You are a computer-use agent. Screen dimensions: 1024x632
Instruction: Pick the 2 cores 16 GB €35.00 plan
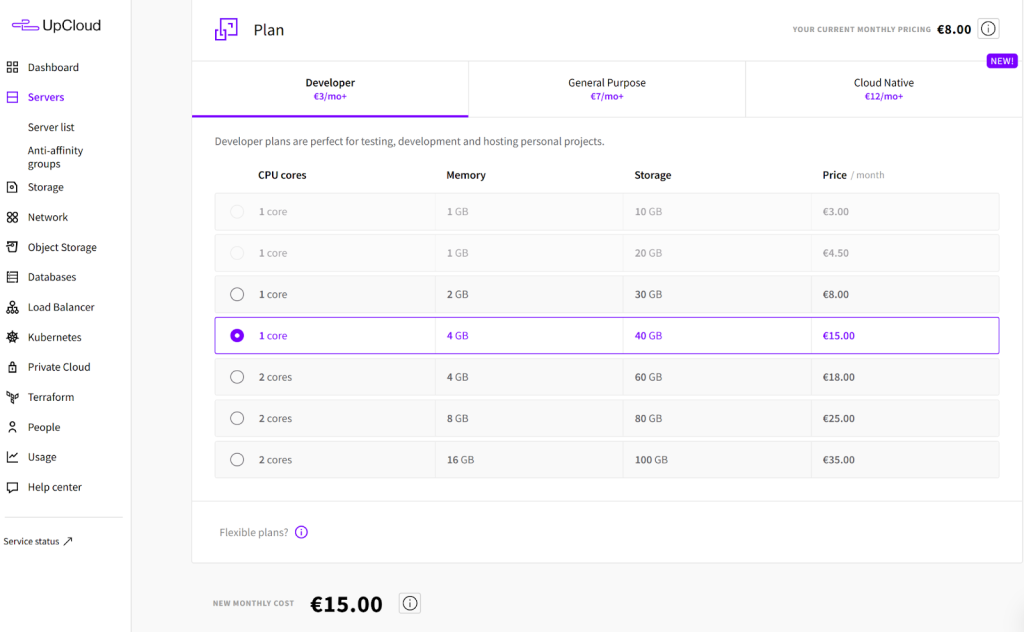(237, 460)
